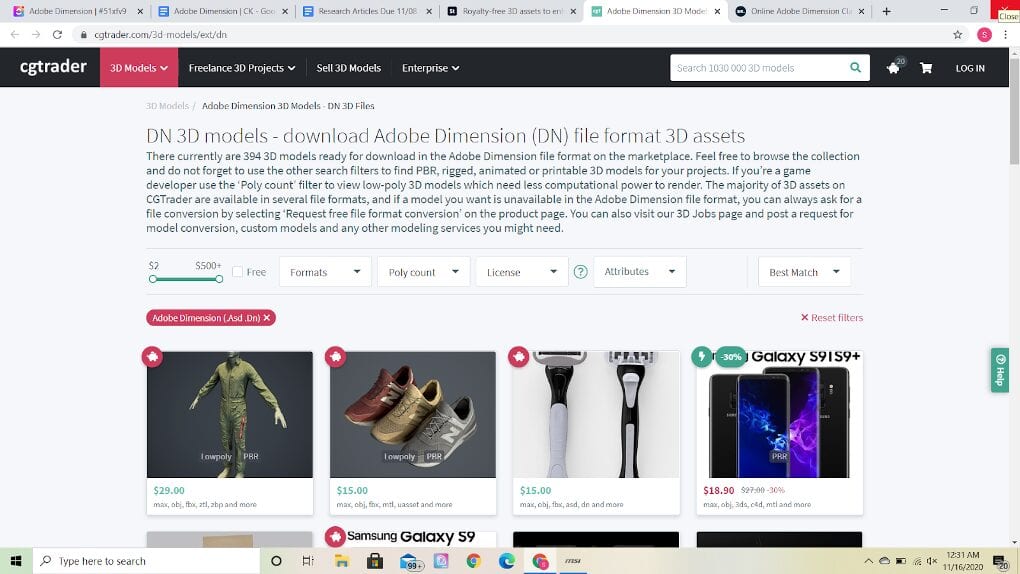The height and width of the screenshot is (574, 1020).
Task: Expand the Poly count dropdown
Action: [423, 272]
